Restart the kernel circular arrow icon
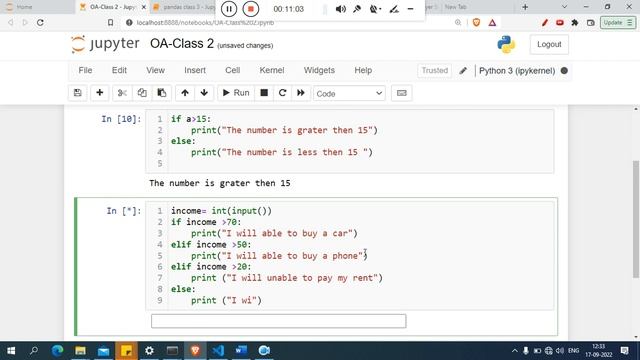This screenshot has height=360, width=640. pyautogui.click(x=282, y=93)
